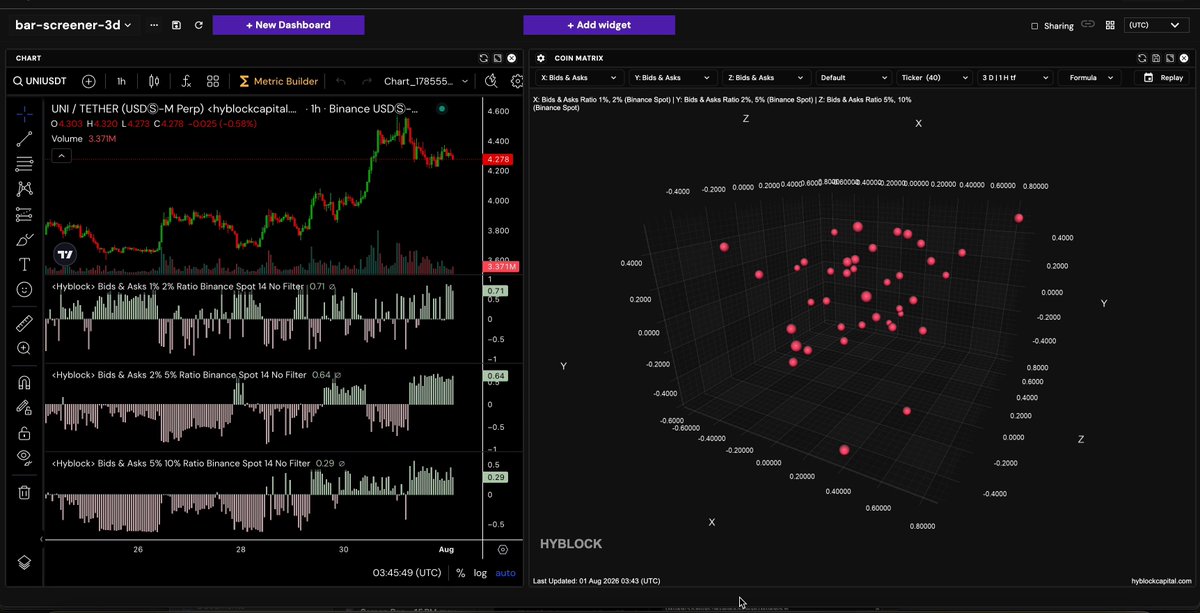1200x613 pixels.
Task: Select the text annotation tool
Action: 25,265
